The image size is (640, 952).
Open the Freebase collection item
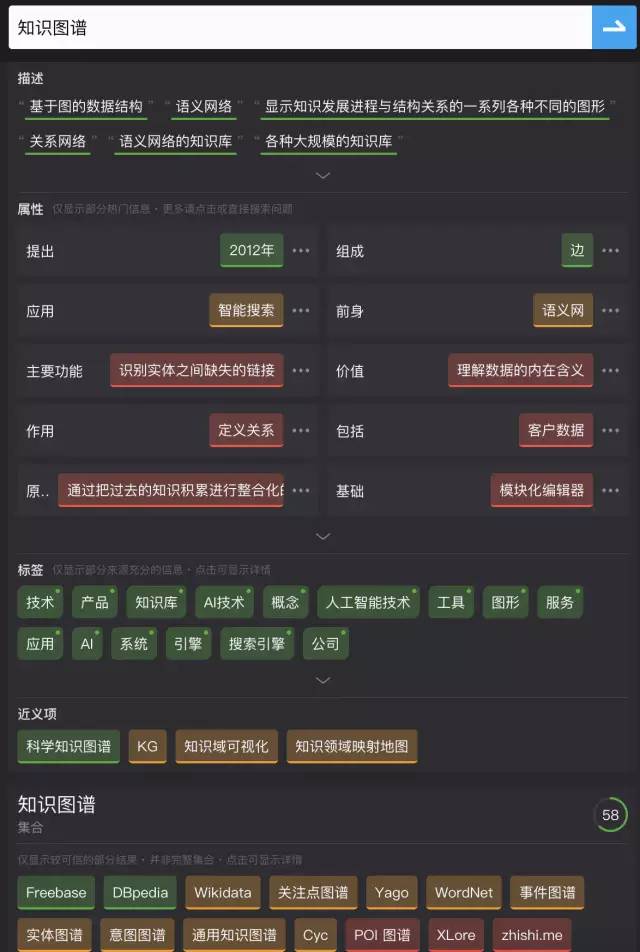point(56,892)
